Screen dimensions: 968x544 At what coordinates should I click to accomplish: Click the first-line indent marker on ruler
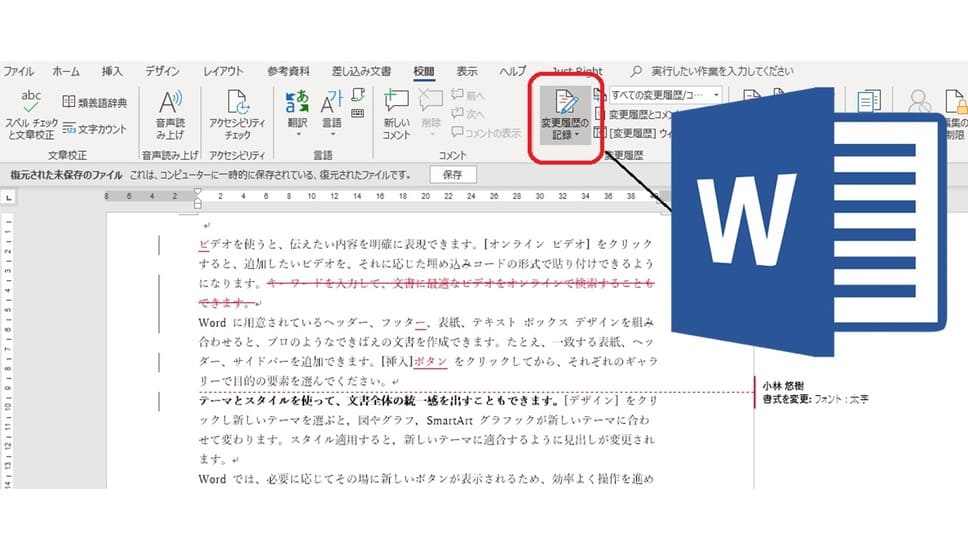click(198, 192)
